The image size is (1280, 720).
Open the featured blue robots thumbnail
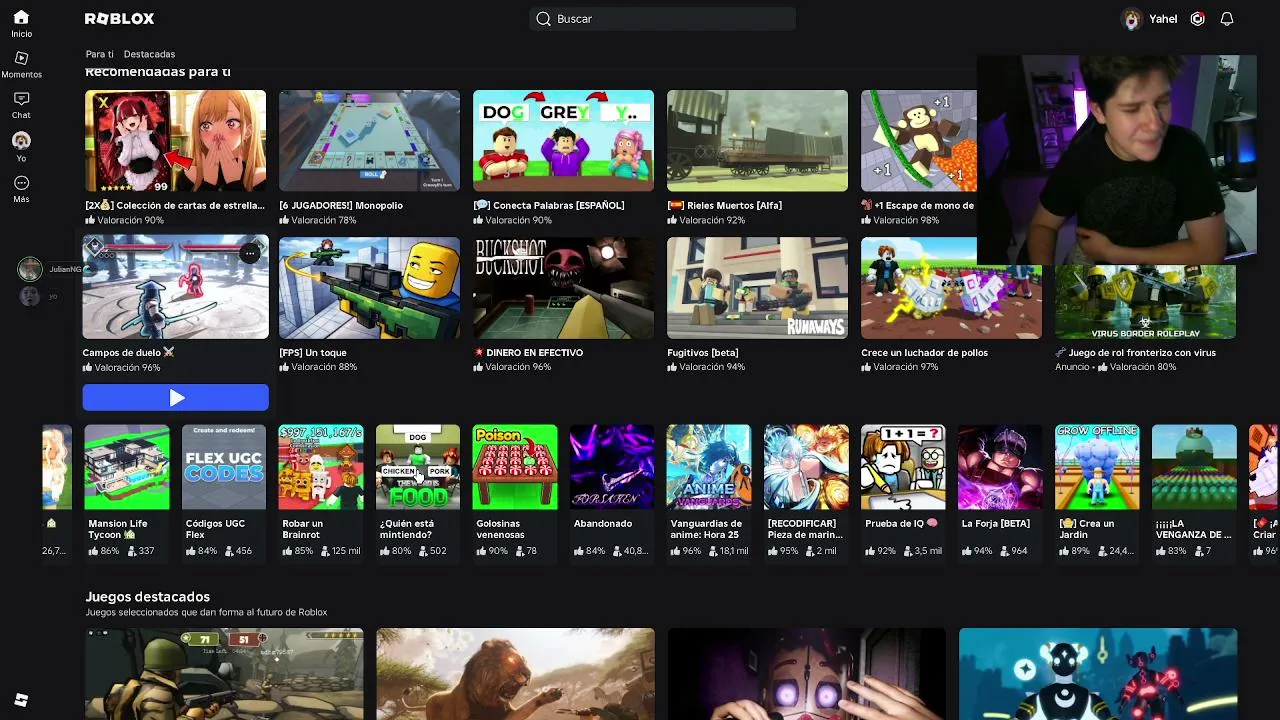click(x=1098, y=674)
